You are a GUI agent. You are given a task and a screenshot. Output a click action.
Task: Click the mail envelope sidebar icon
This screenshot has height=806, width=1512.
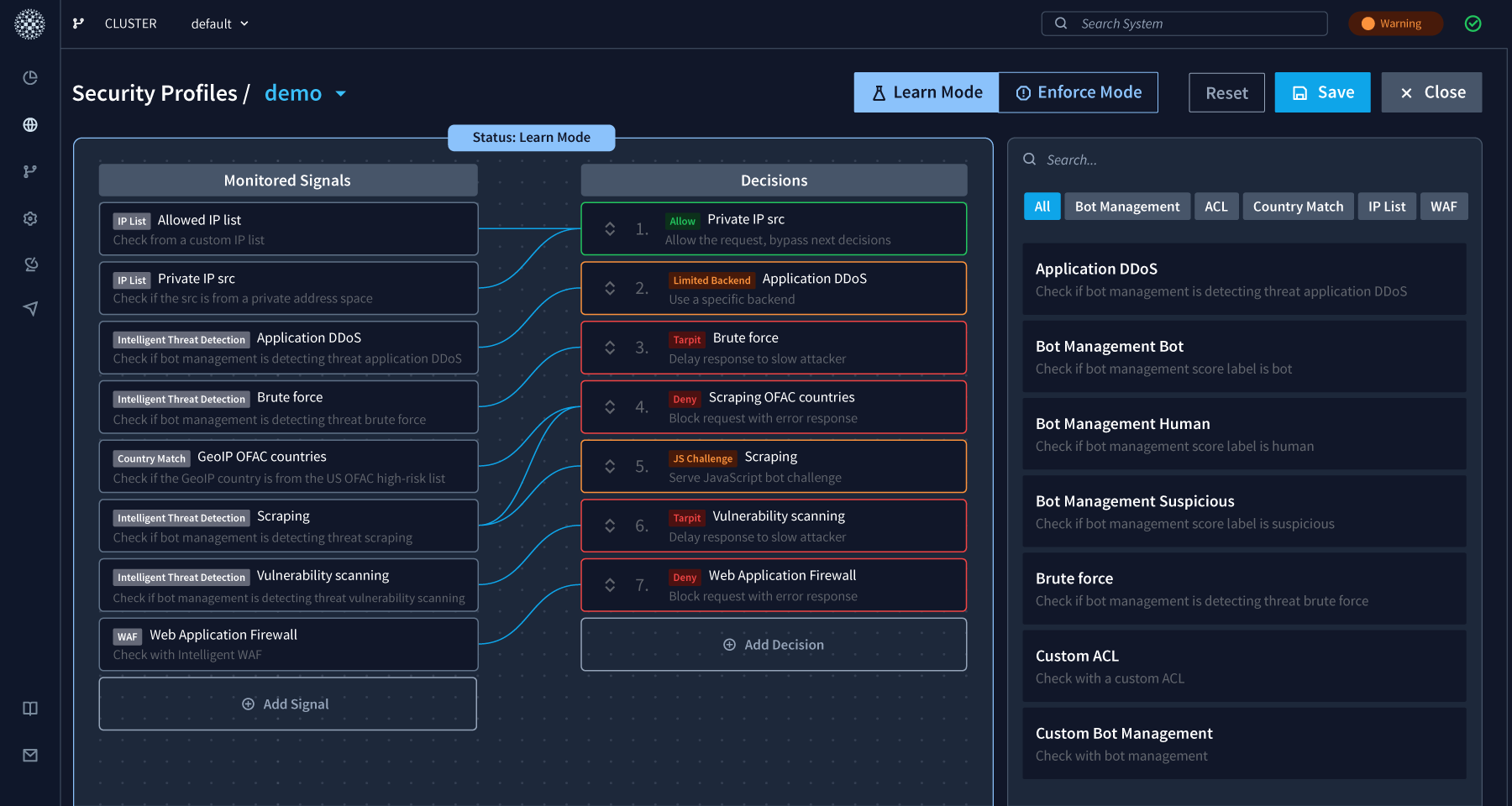click(30, 756)
